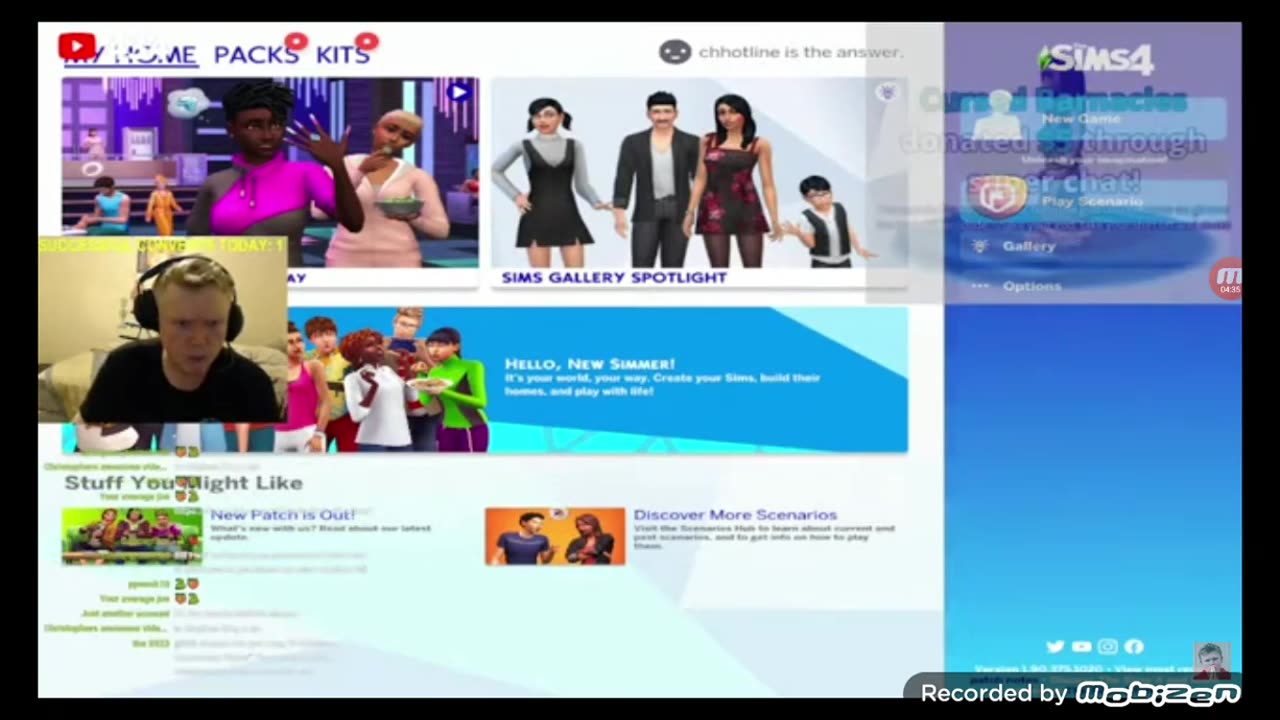
Task: Click The Sims 4 logo
Action: coord(1096,59)
